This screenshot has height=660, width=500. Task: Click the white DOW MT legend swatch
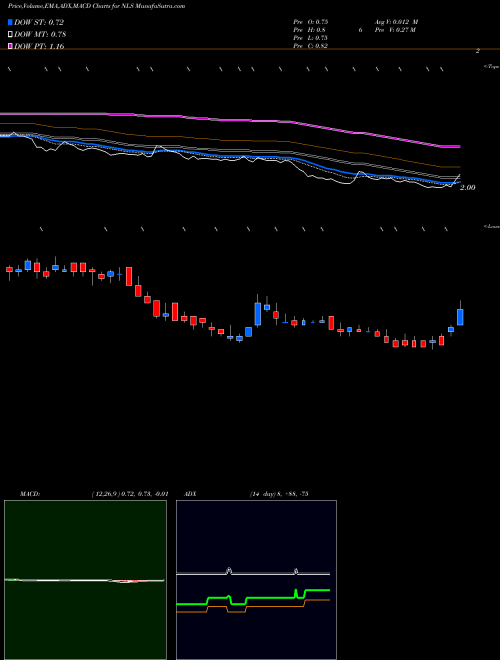click(11, 35)
